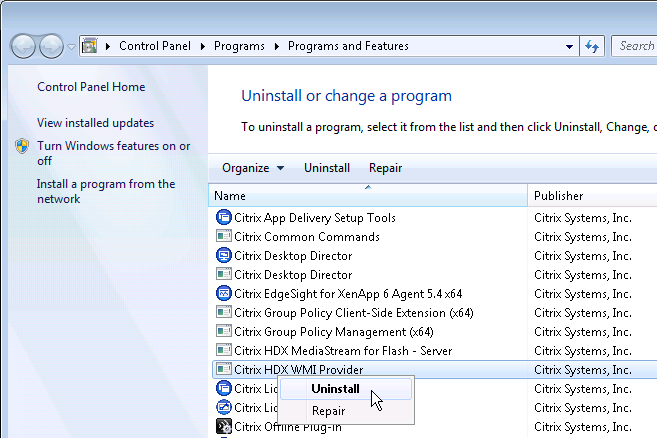657x438 pixels.
Task: Click the Citrix EdgeSight Agent icon
Action: 224,293
